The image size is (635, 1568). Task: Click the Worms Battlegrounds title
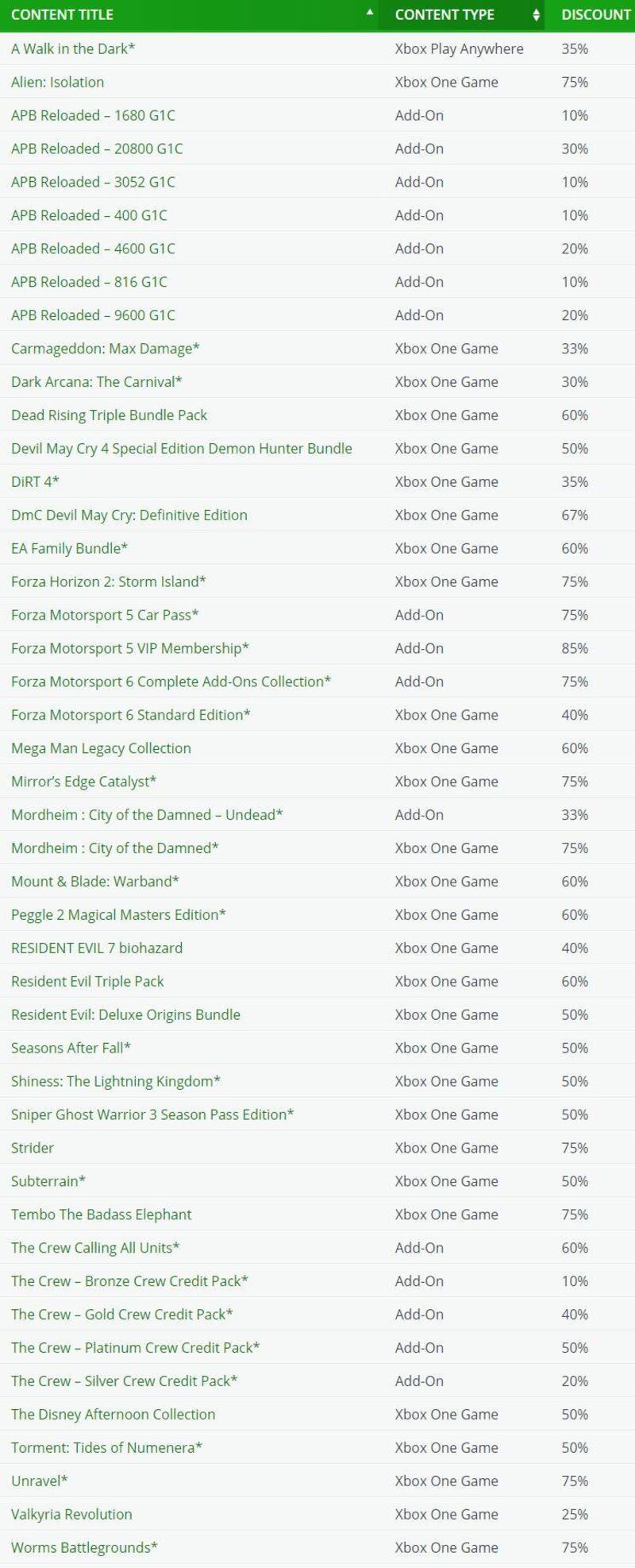click(84, 1547)
